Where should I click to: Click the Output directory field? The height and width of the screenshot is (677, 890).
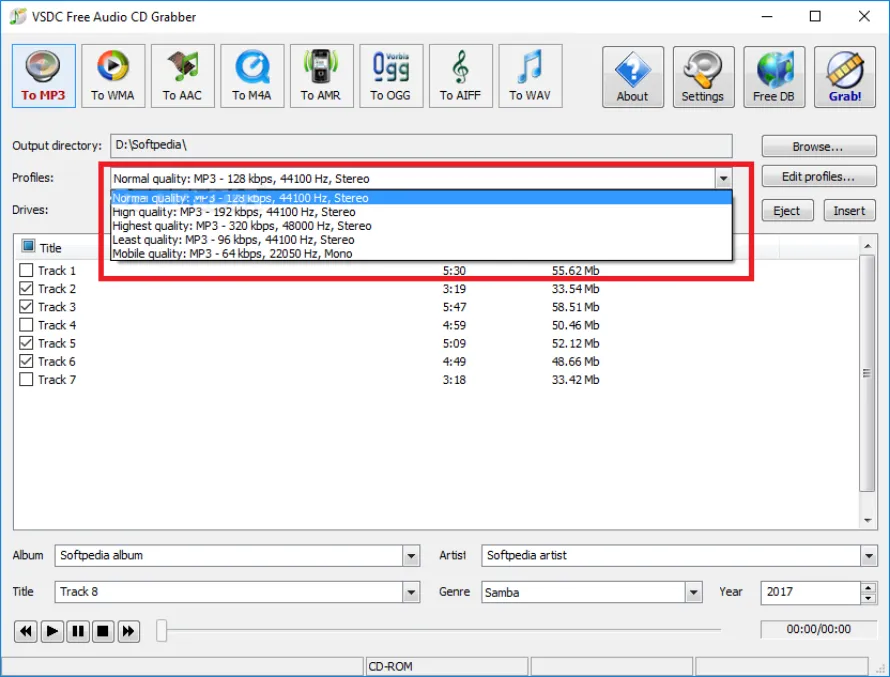(x=421, y=146)
